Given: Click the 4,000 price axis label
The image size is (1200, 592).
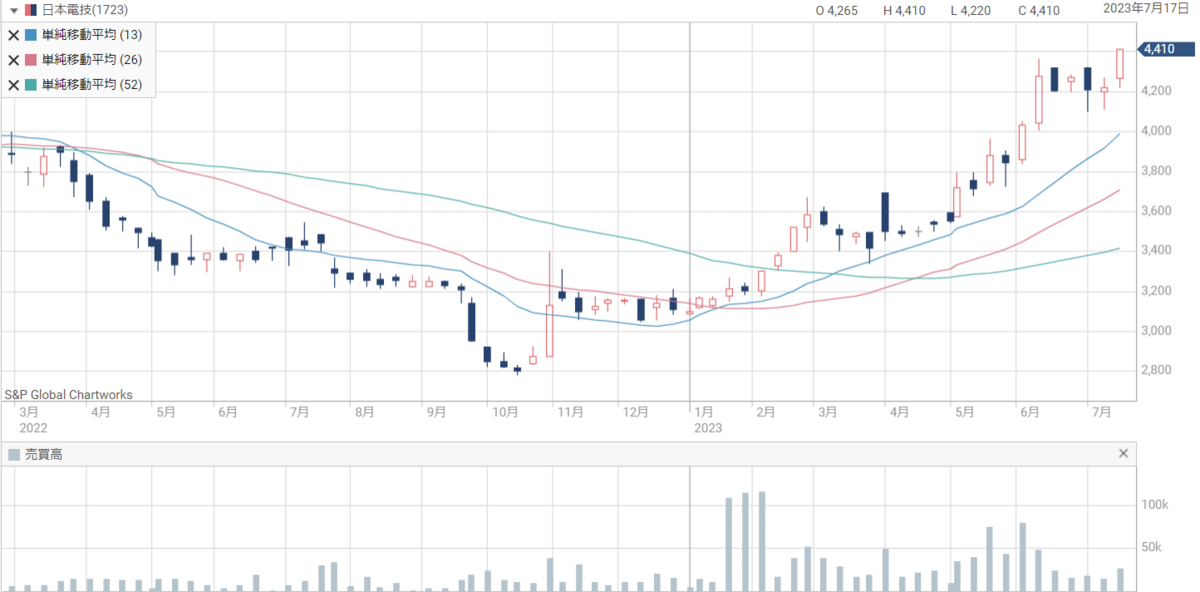Looking at the screenshot, I should click(x=1158, y=131).
